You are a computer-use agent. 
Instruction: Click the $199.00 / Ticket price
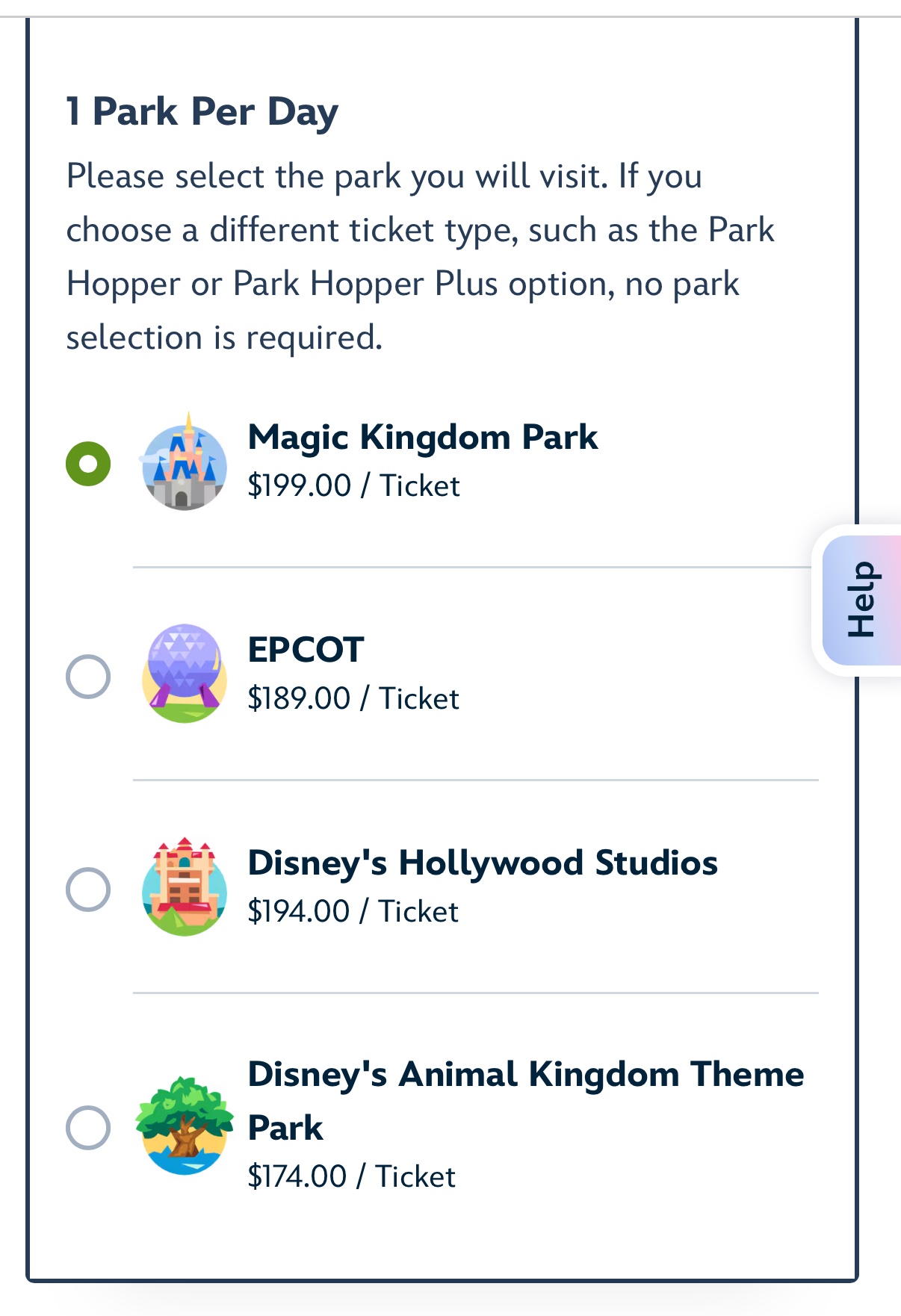click(353, 485)
